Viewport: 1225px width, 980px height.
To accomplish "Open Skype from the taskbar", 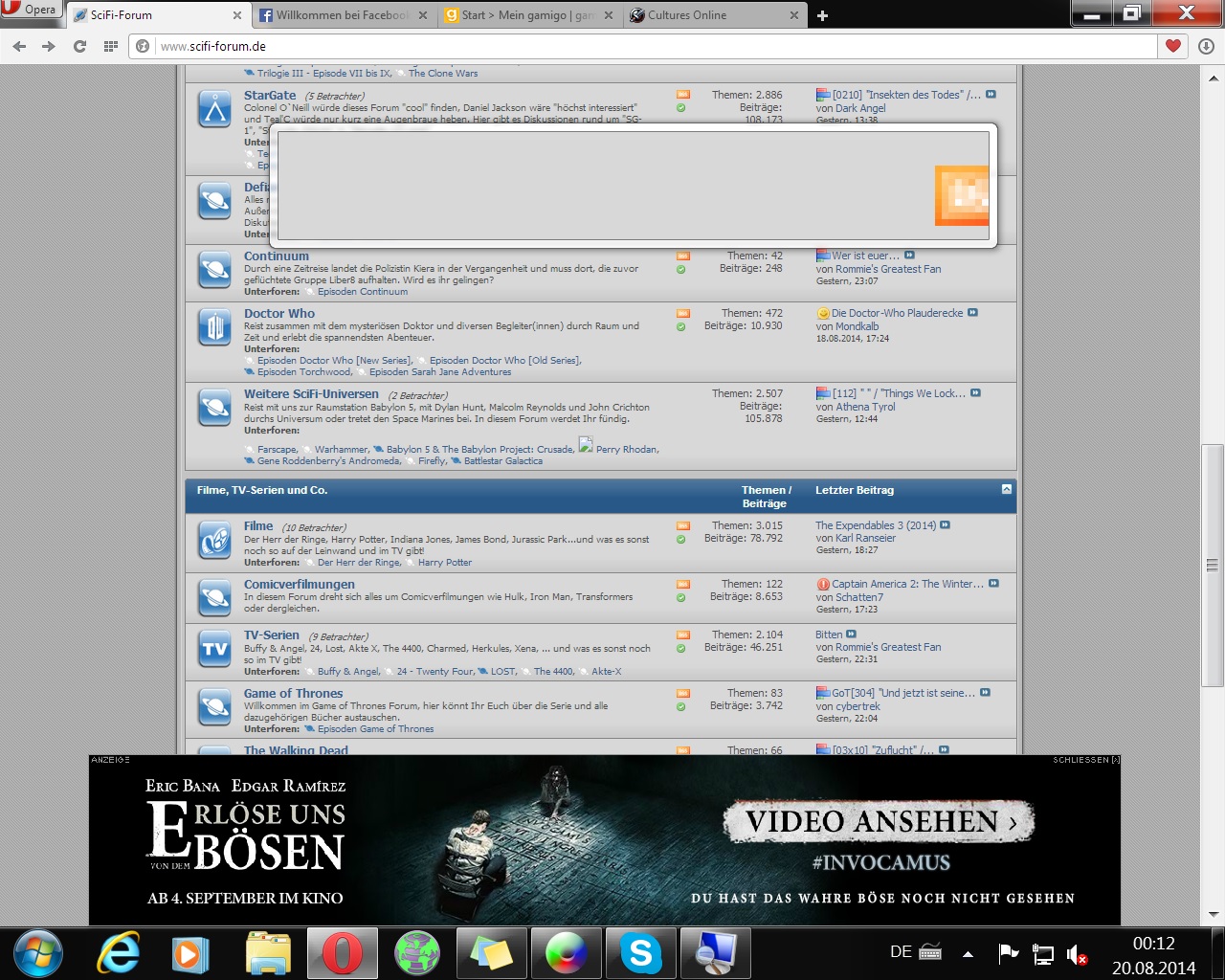I will 640,953.
